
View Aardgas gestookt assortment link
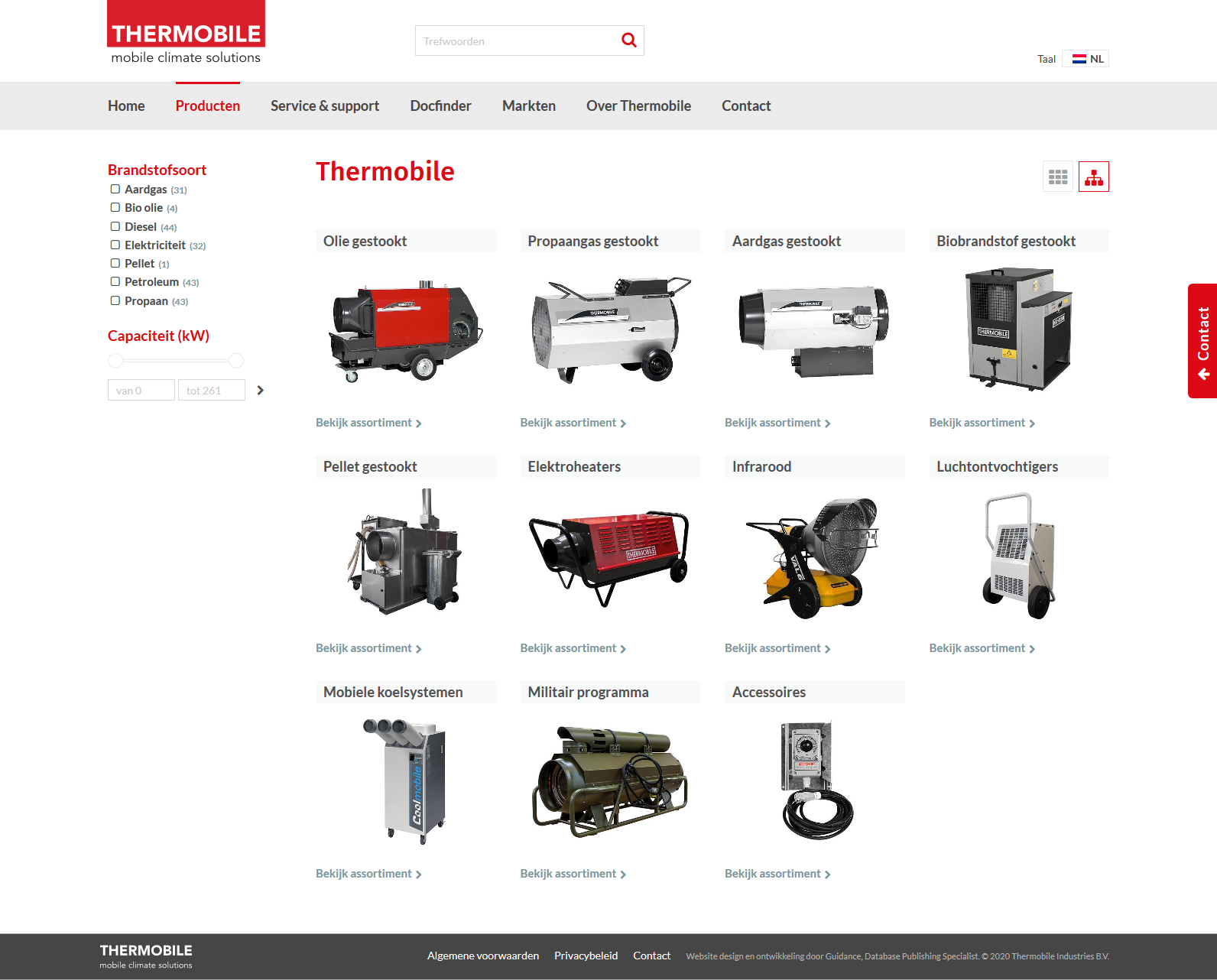(x=777, y=423)
